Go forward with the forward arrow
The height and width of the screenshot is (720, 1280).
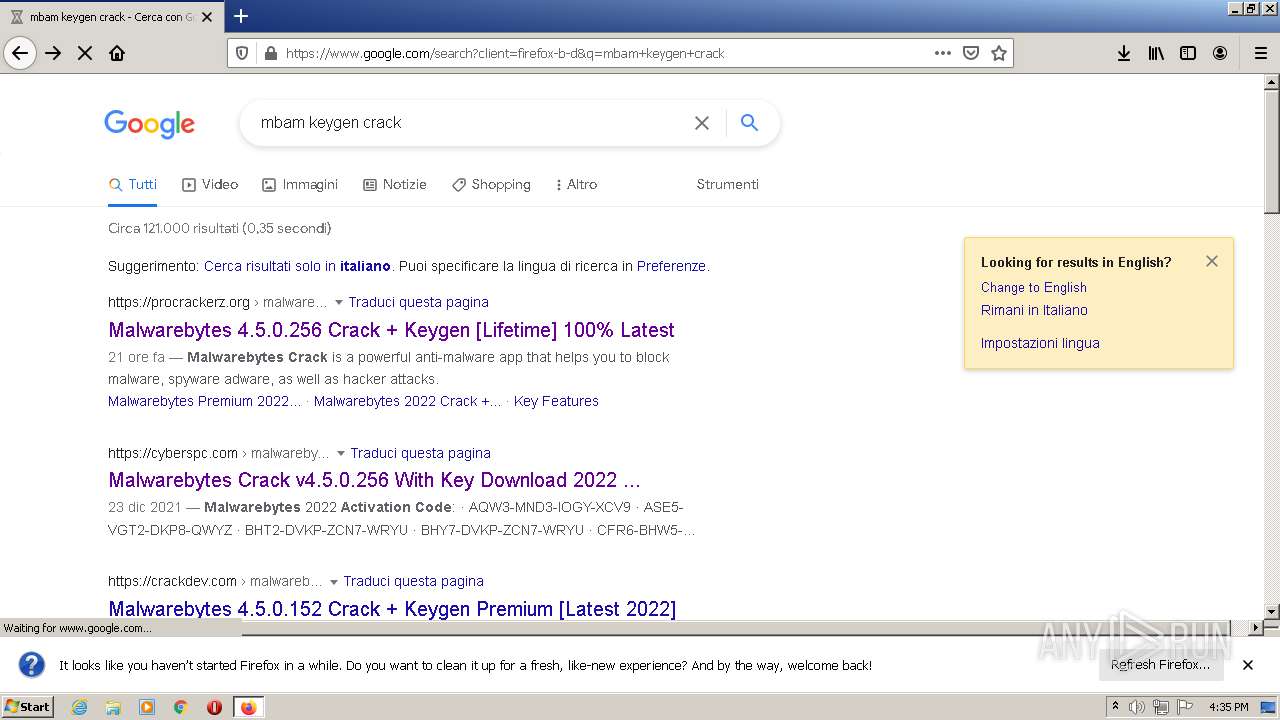[53, 53]
